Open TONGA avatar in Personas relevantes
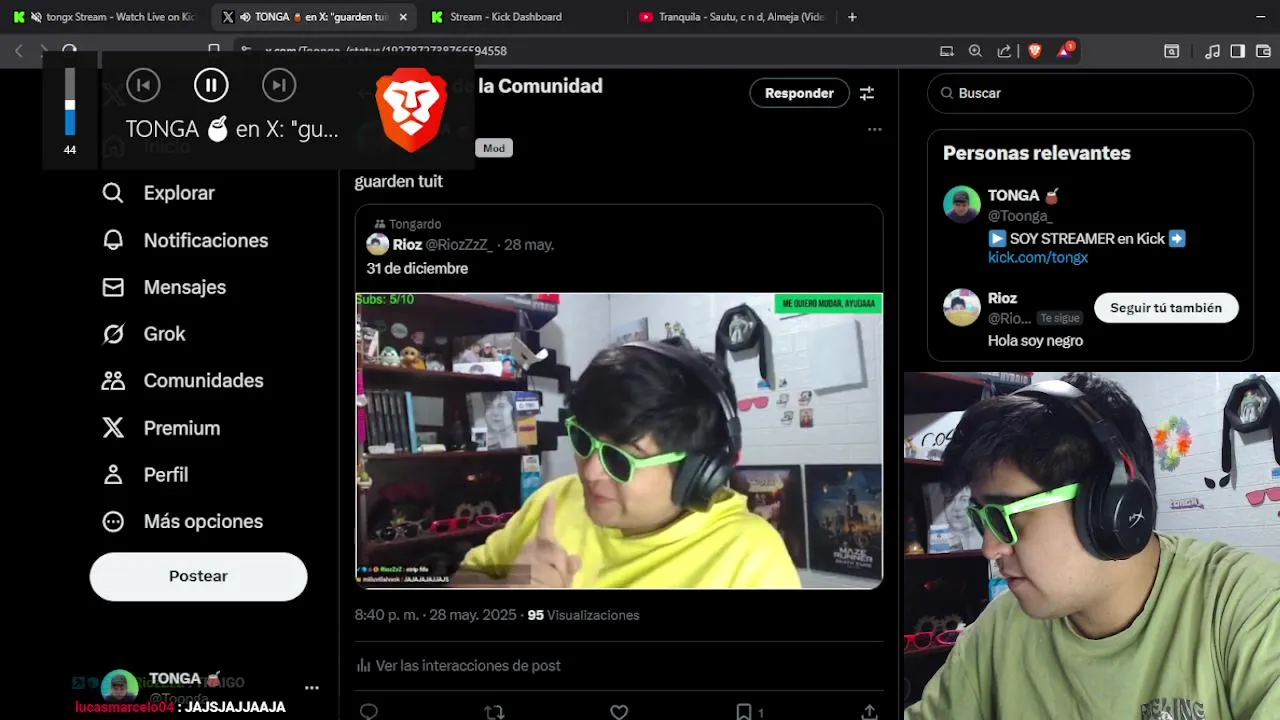 pos(962,204)
